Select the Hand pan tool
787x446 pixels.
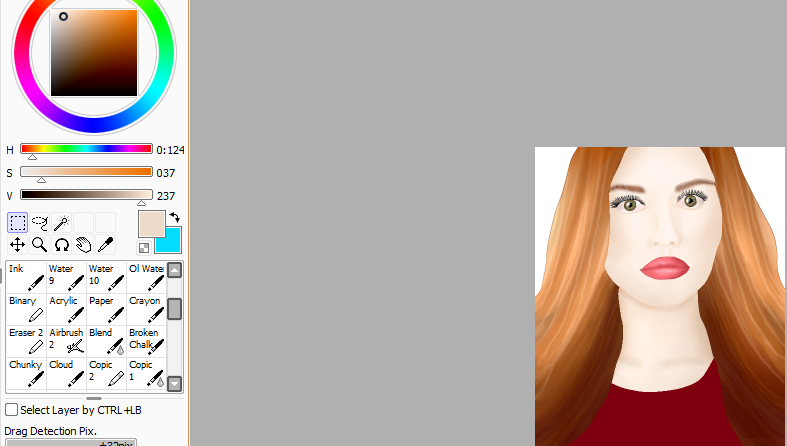84,244
